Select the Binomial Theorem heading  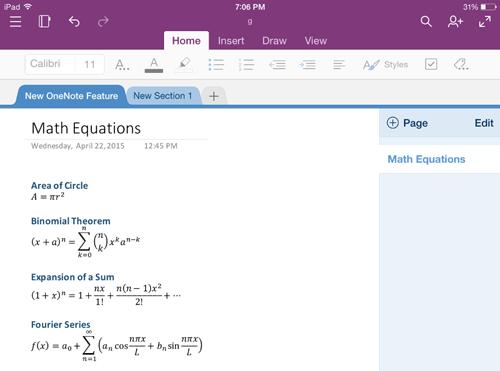point(71,221)
